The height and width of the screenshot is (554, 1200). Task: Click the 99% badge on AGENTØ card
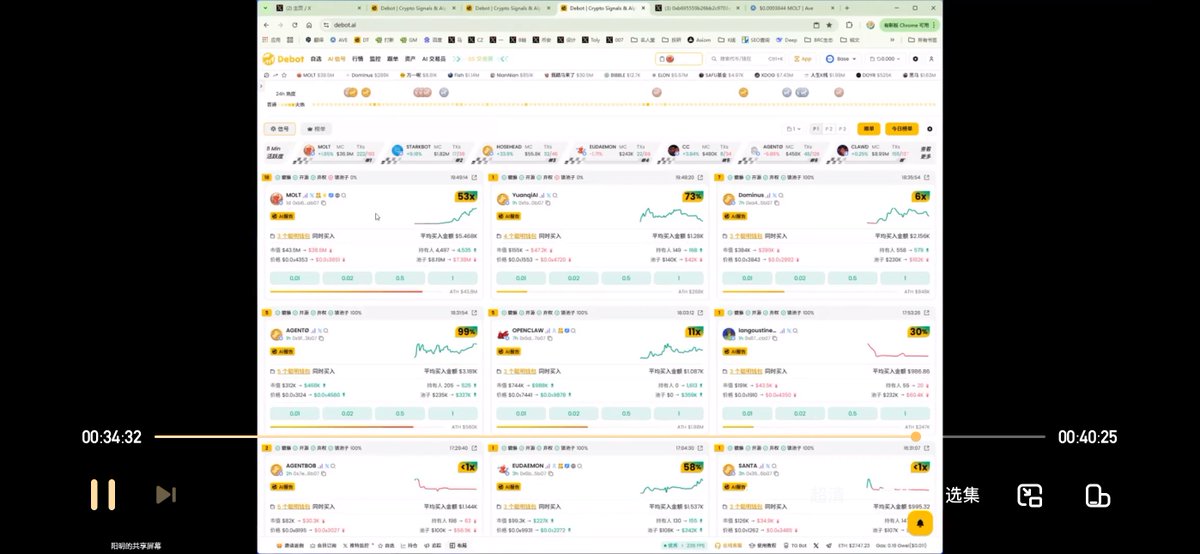tap(466, 331)
